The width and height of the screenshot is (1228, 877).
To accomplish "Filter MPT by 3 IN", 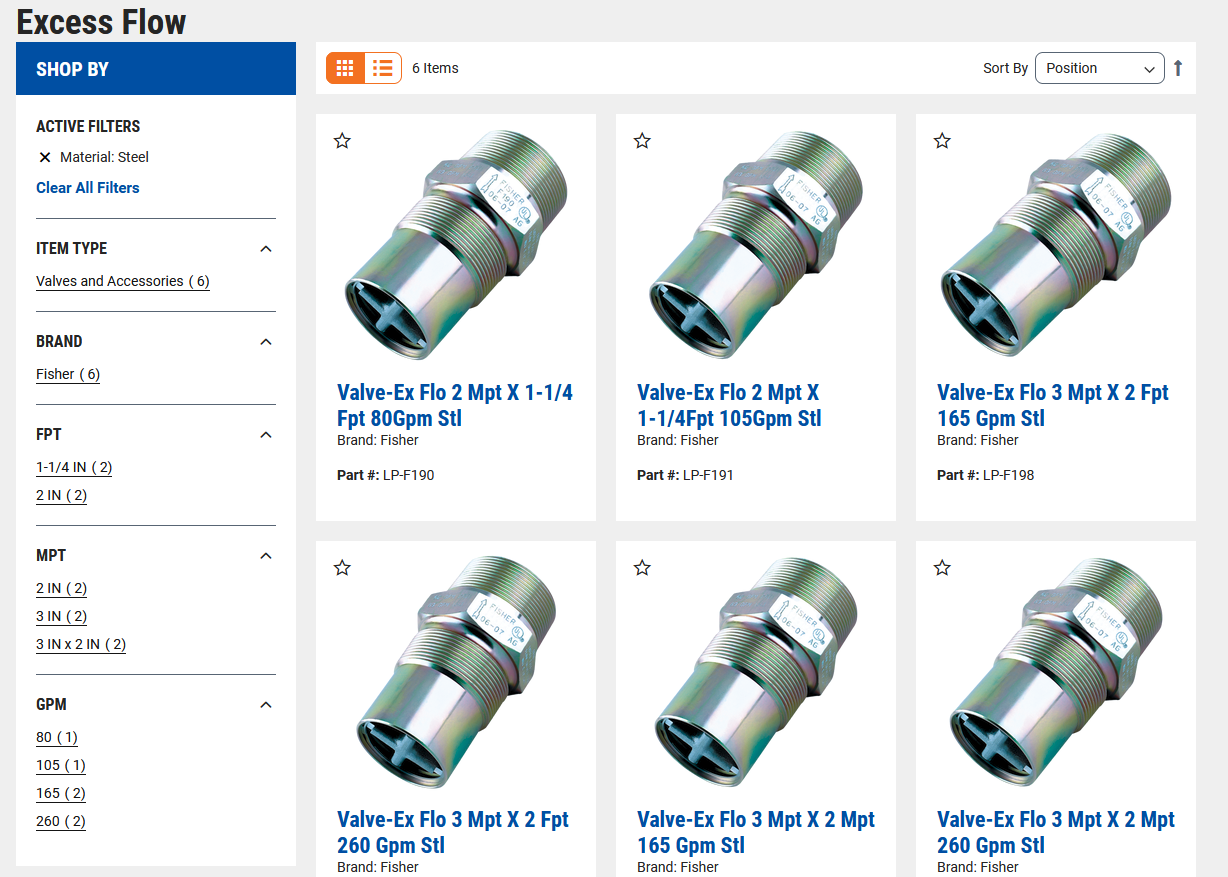I will pos(62,616).
